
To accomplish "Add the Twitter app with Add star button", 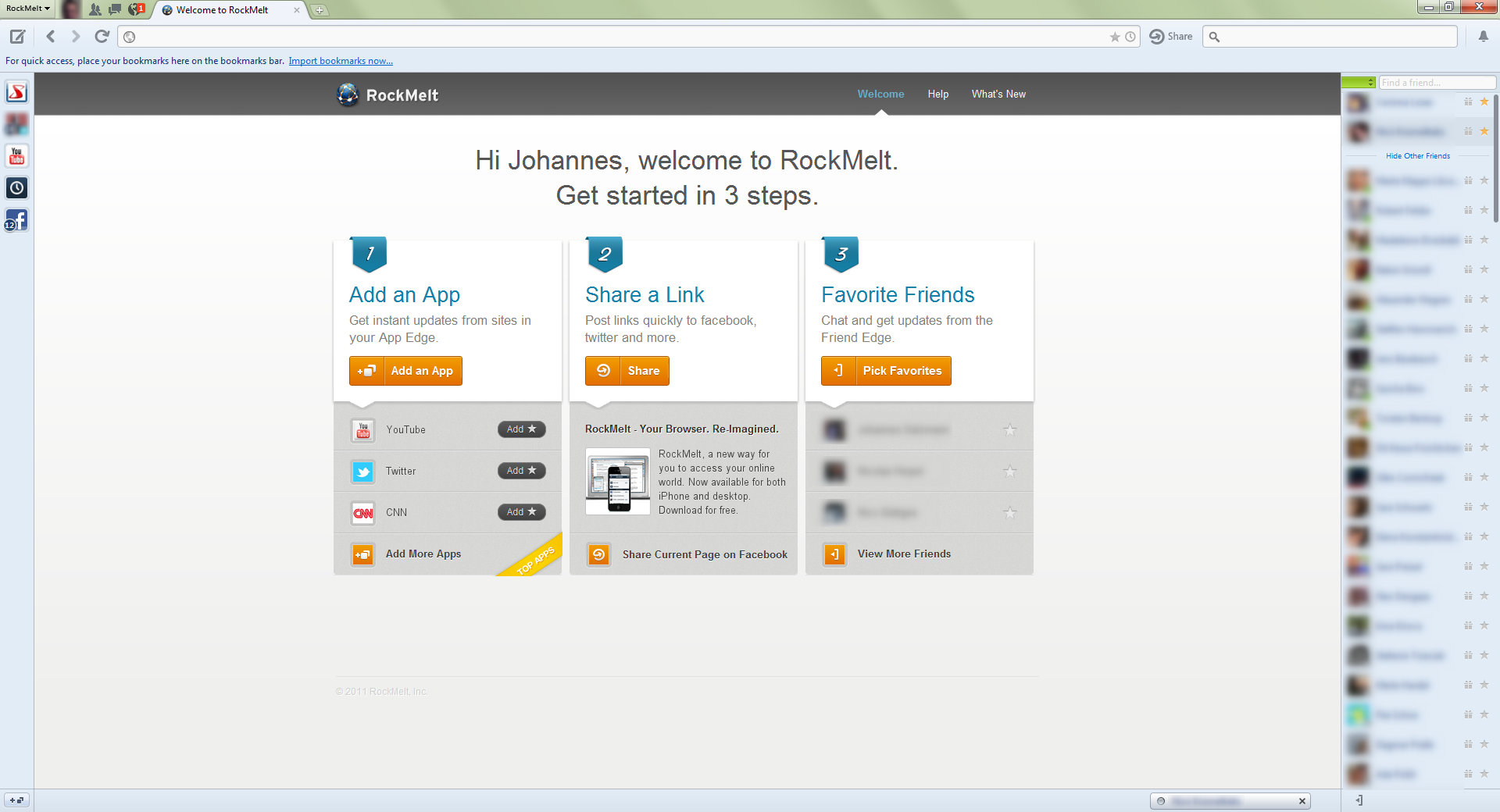I will 521,471.
